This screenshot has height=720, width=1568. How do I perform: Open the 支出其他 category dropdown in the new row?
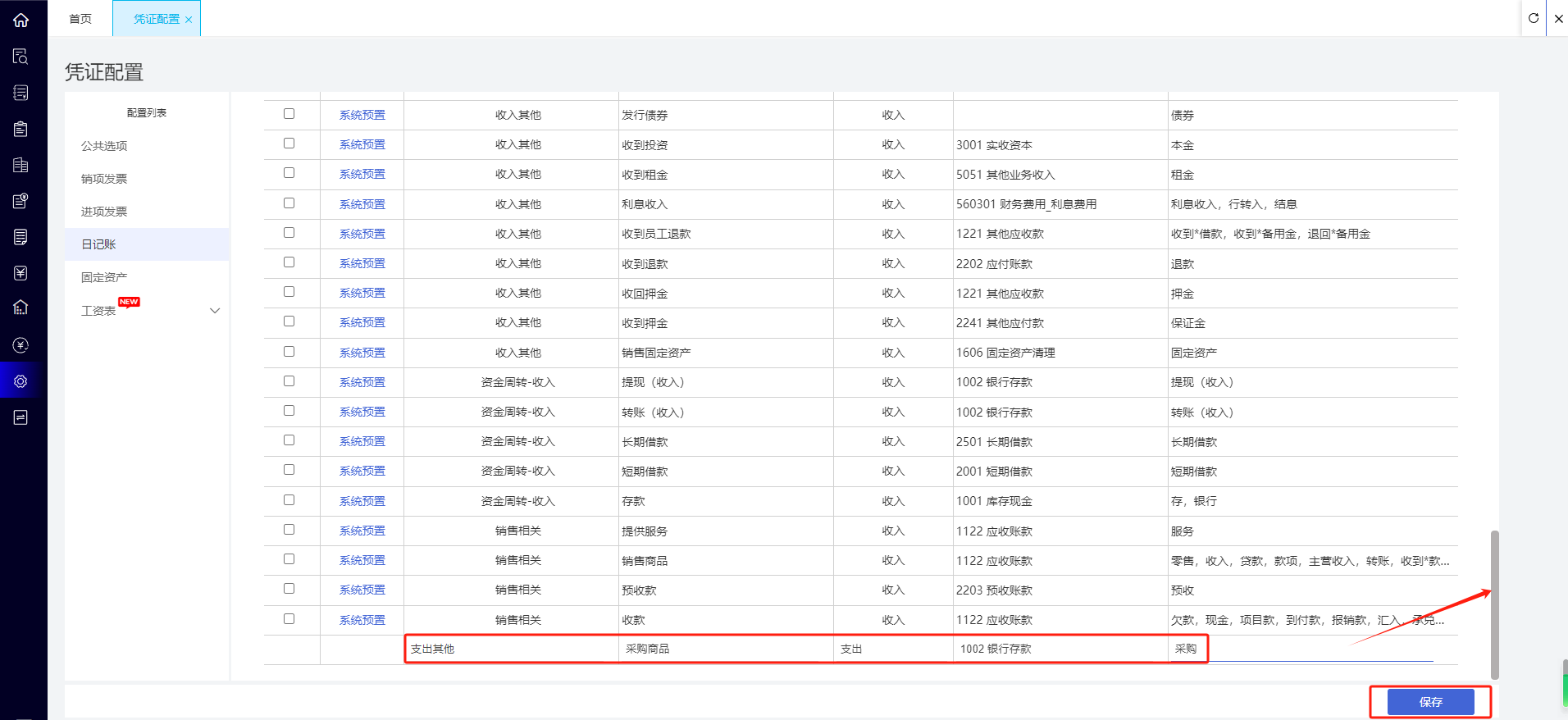click(x=512, y=649)
